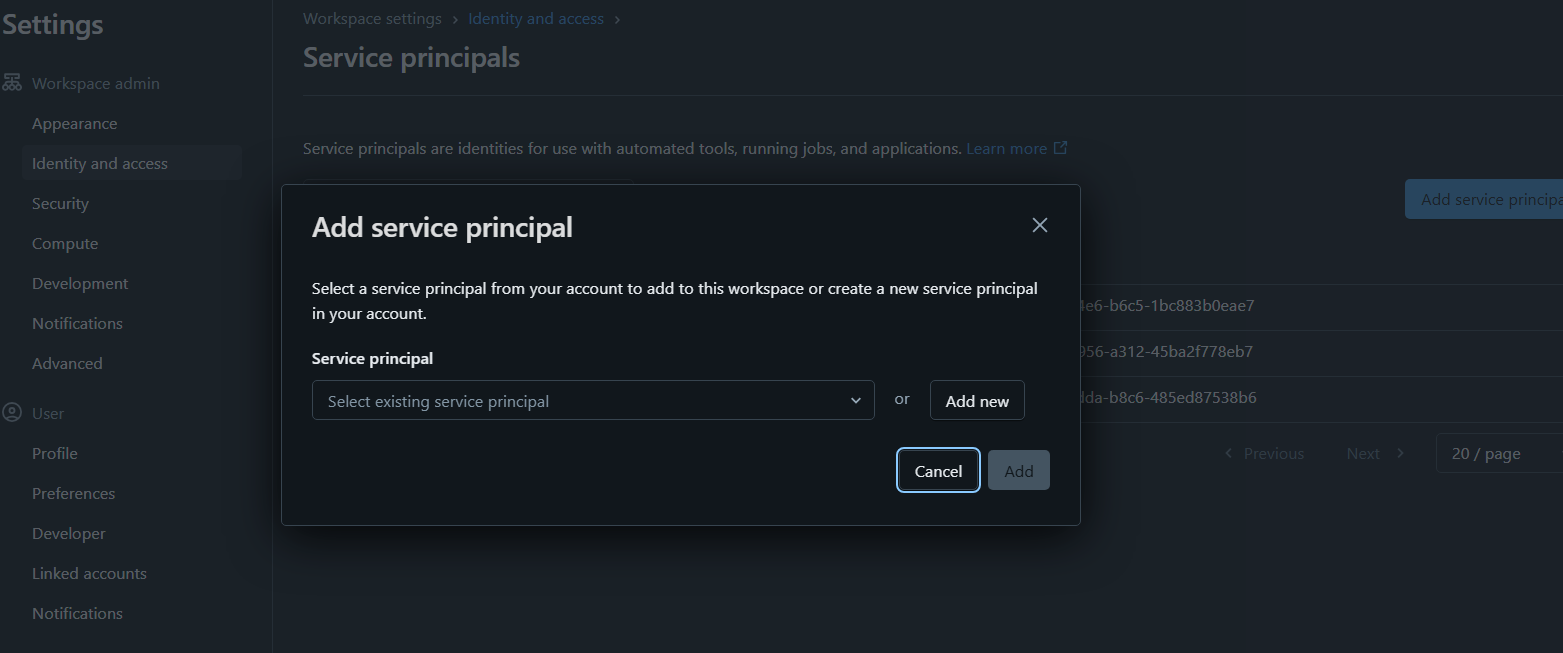1563x653 pixels.
Task: Open the Select existing service principal dropdown
Action: click(592, 401)
